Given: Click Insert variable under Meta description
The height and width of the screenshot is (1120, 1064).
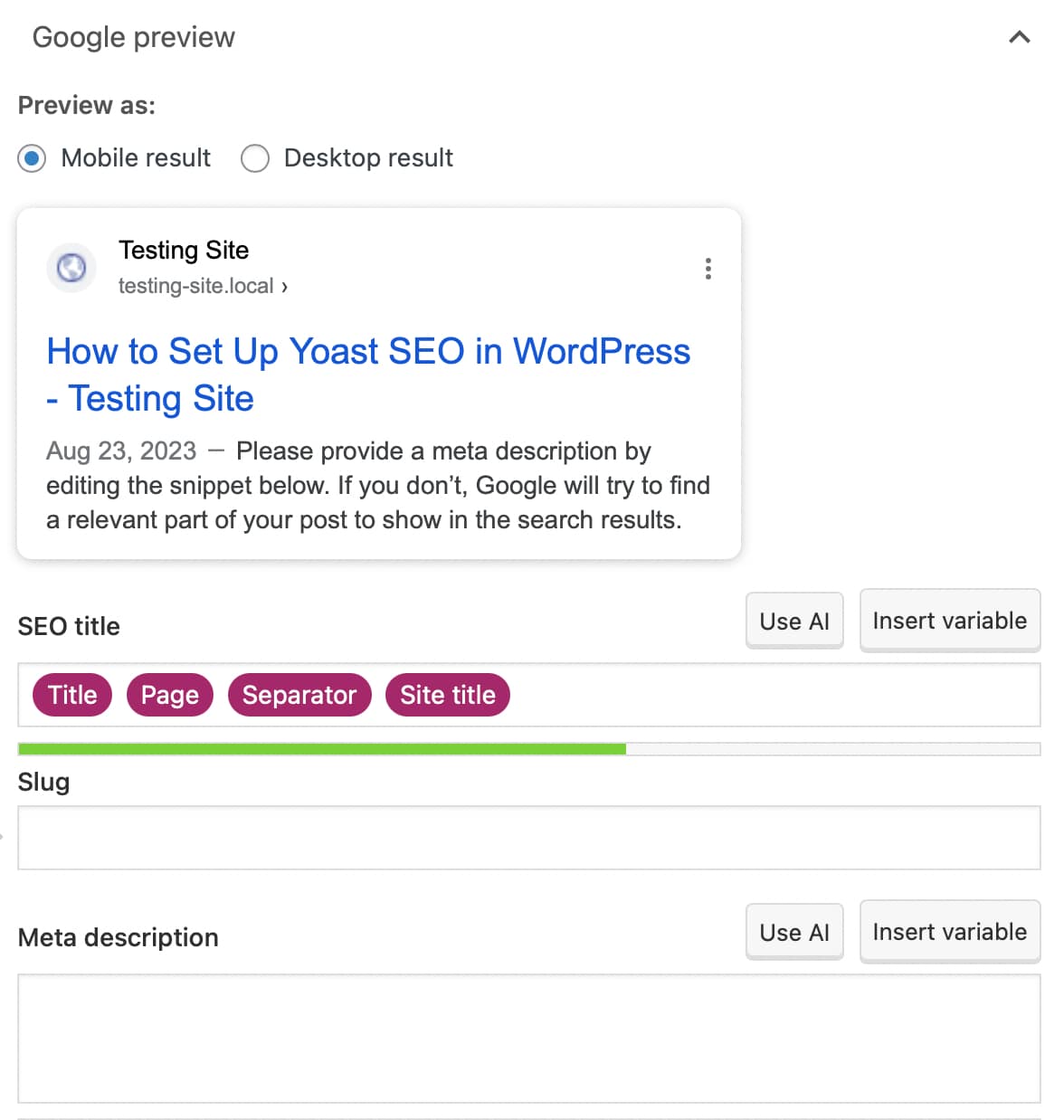Looking at the screenshot, I should pyautogui.click(x=949, y=932).
